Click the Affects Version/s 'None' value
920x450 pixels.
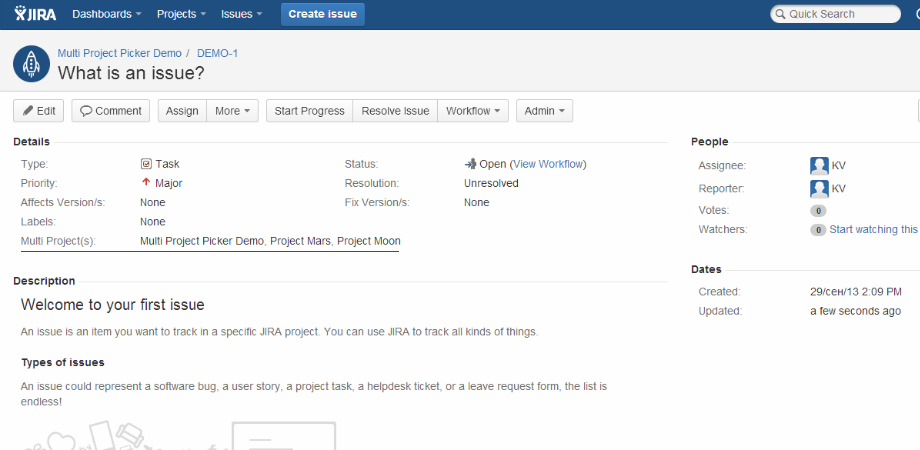[153, 202]
